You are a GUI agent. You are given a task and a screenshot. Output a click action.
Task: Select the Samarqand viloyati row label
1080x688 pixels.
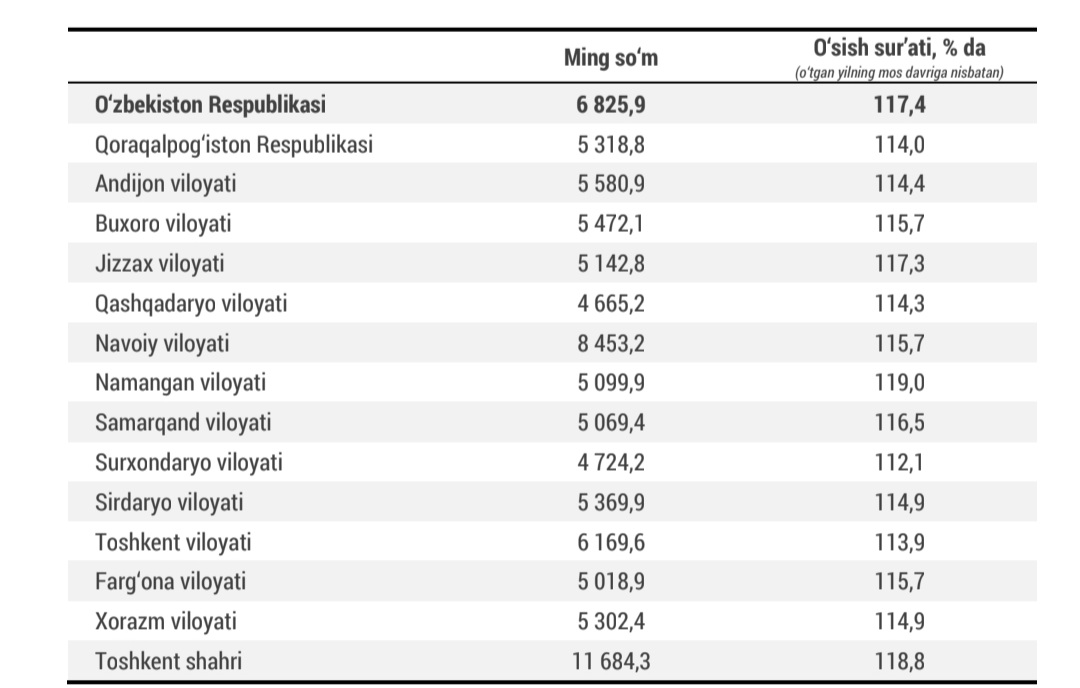(x=183, y=422)
